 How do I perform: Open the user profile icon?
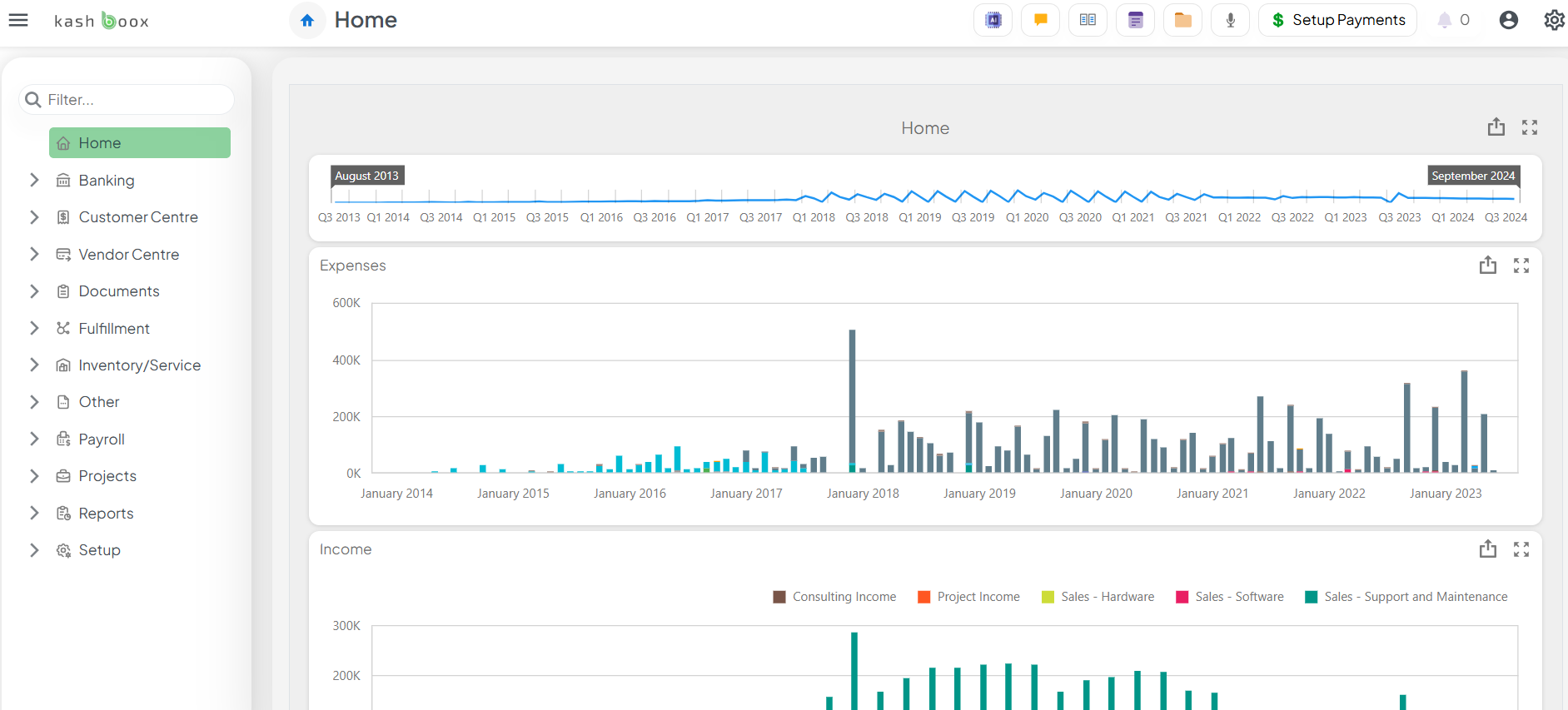[x=1508, y=20]
